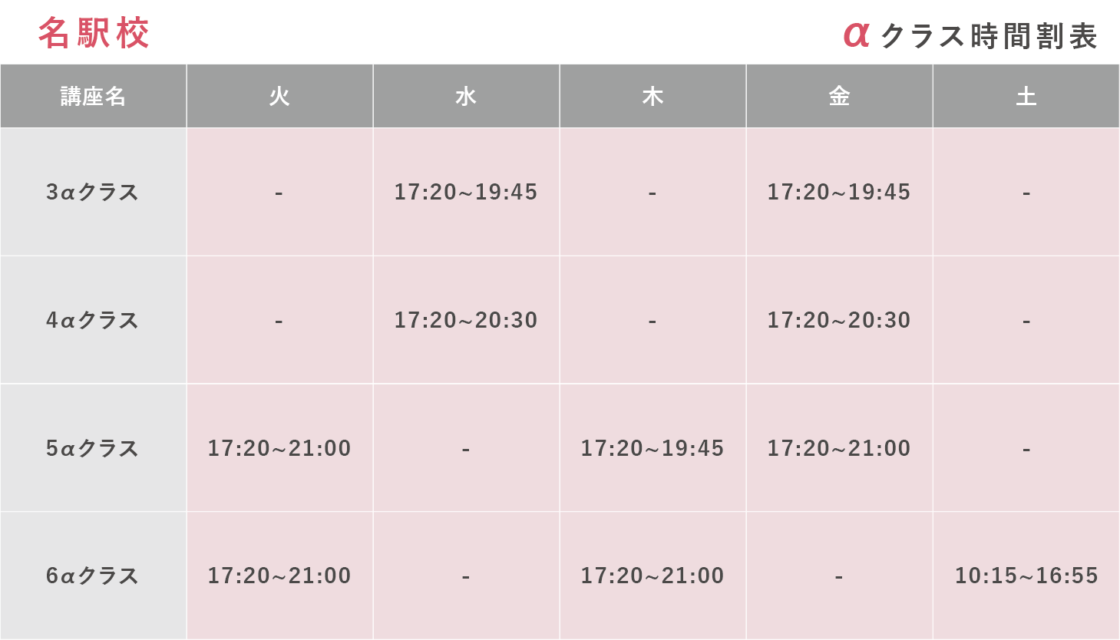1120x640 pixels.
Task: Select the 土 column header
Action: 1026,97
